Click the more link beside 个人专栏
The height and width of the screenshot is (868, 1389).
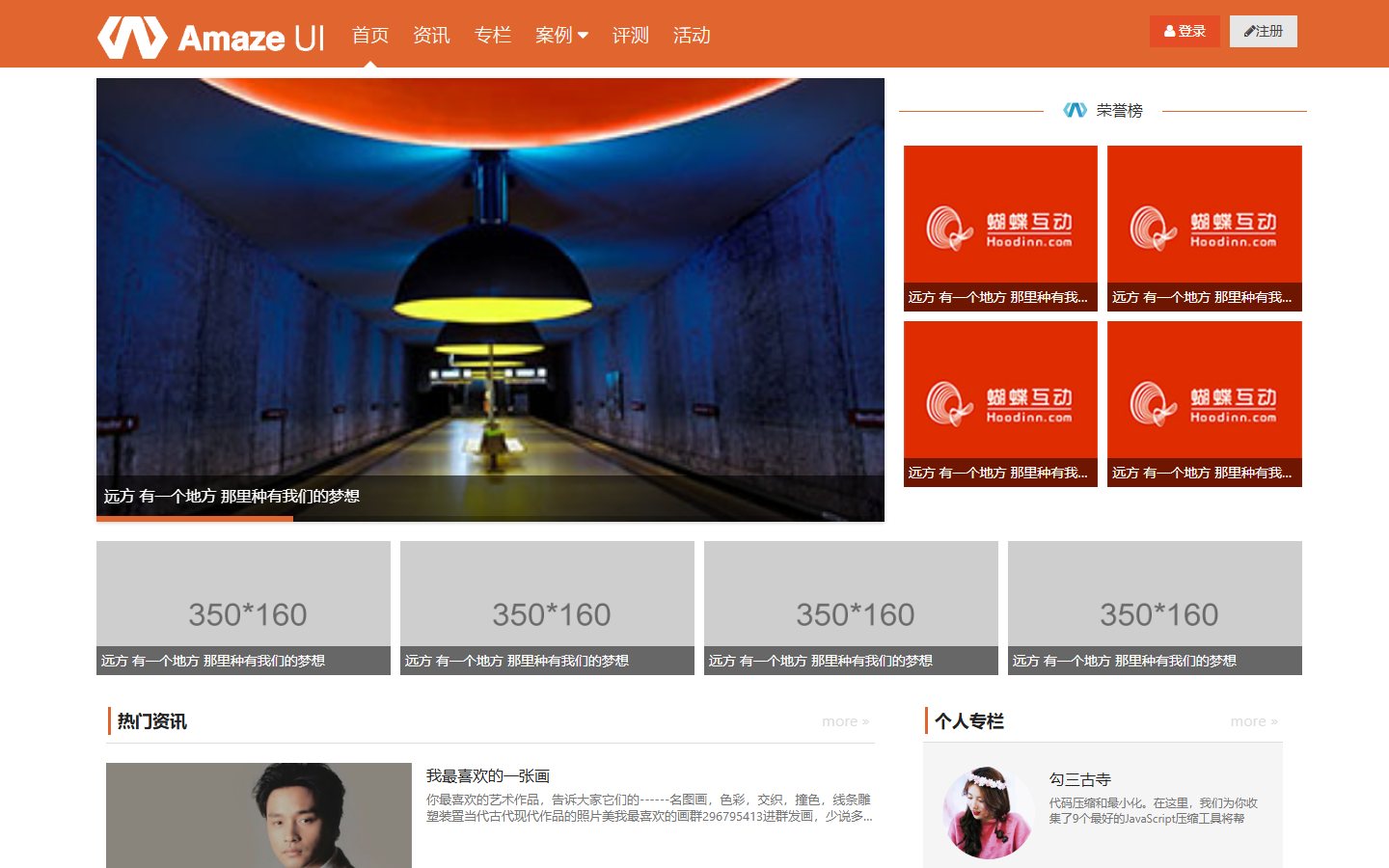(1254, 721)
